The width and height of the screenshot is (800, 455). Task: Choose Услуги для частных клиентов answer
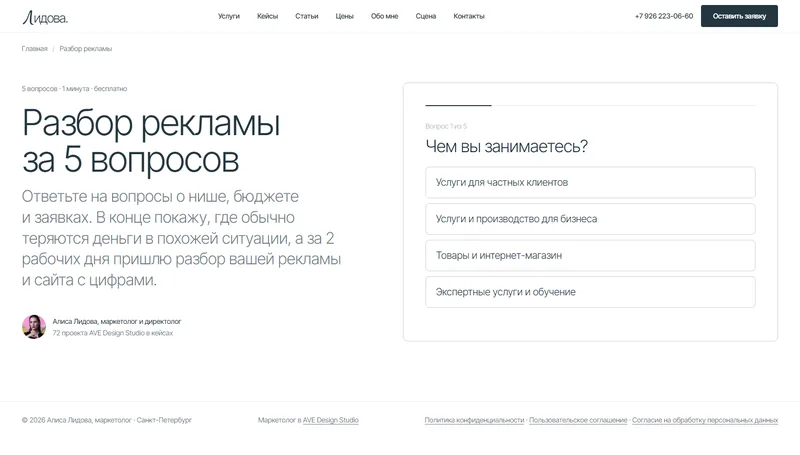[590, 183]
